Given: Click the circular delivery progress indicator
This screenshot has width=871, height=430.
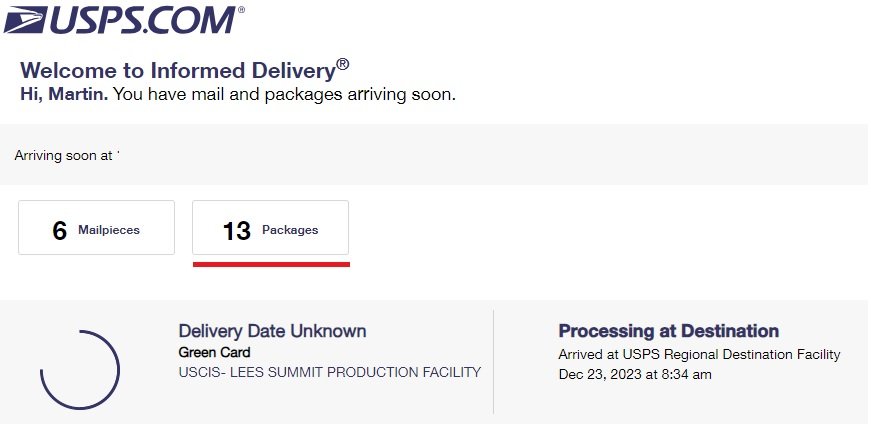Looking at the screenshot, I should coord(79,369).
